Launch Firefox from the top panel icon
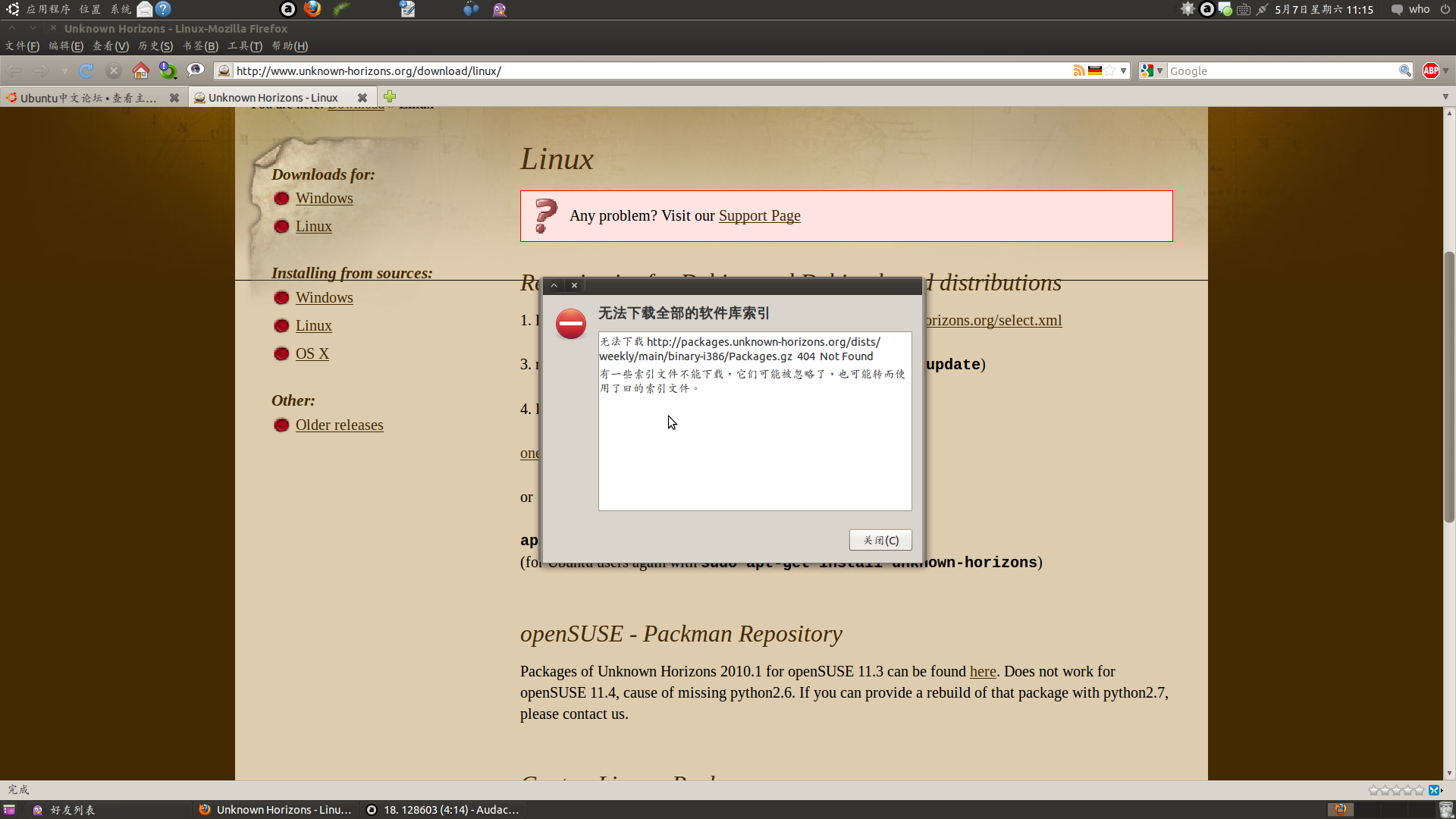Viewport: 1456px width, 819px height. [x=312, y=9]
